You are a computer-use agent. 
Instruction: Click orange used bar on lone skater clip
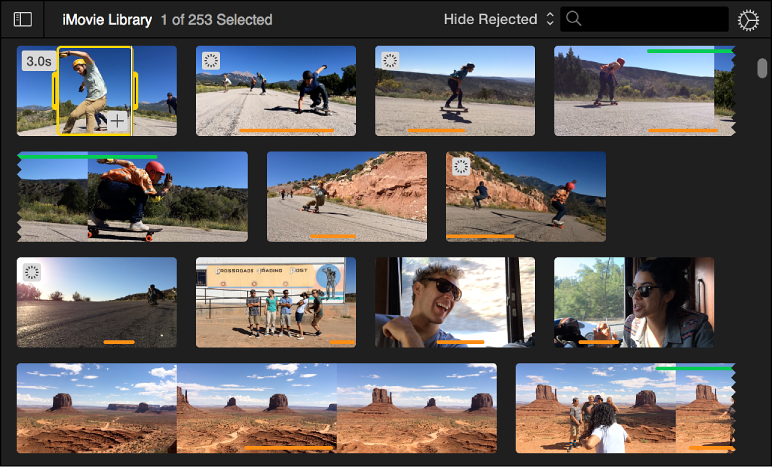(x=436, y=130)
